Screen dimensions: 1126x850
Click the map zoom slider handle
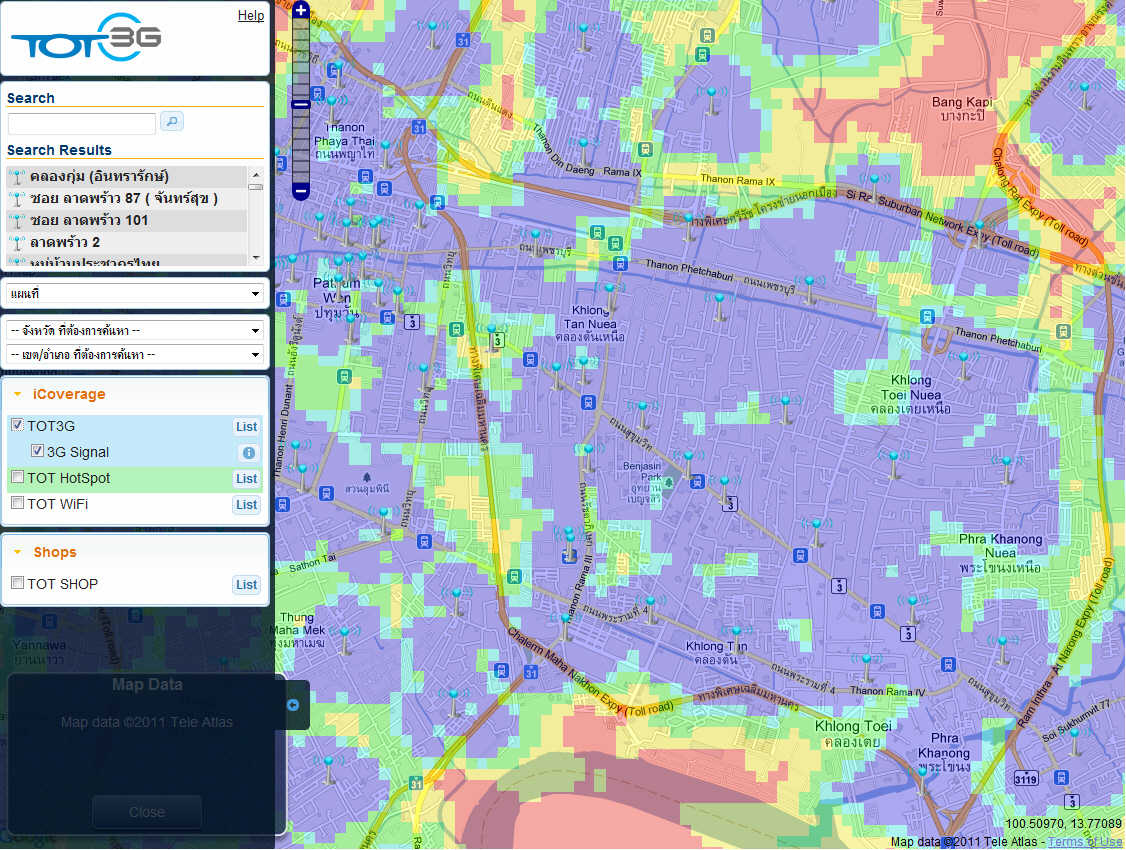(x=301, y=104)
